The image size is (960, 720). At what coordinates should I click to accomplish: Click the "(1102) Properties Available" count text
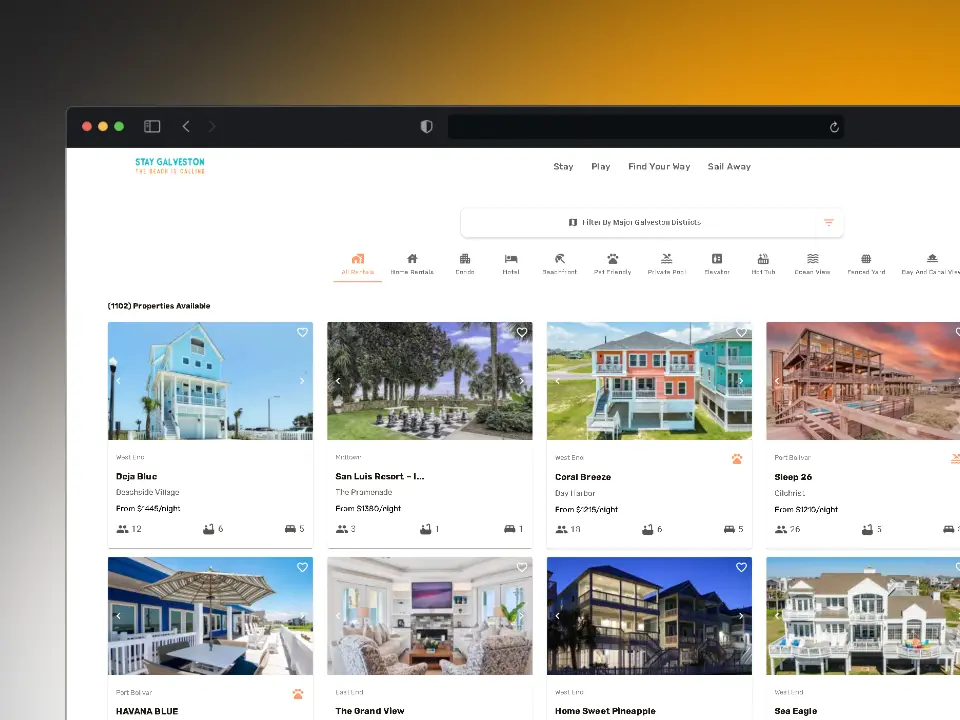click(159, 306)
